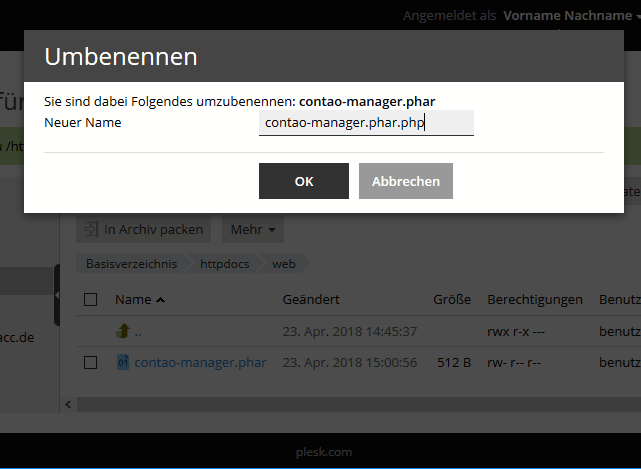Navigate to httpdocs breadcrumb

coord(224,264)
